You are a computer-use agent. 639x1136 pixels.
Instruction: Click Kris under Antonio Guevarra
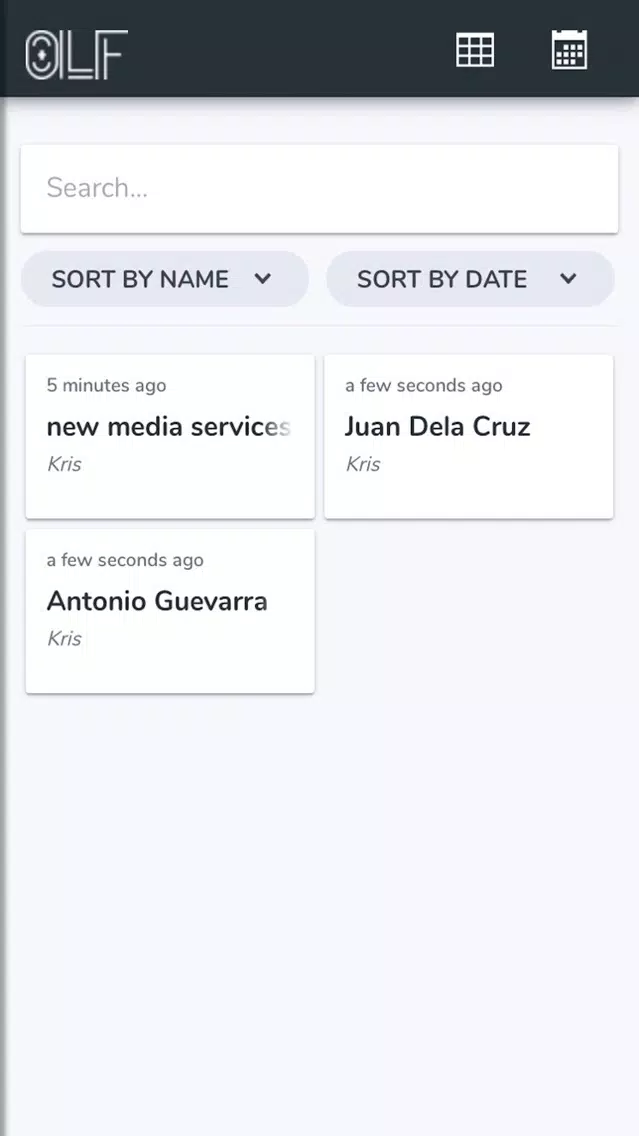pyautogui.click(x=64, y=638)
